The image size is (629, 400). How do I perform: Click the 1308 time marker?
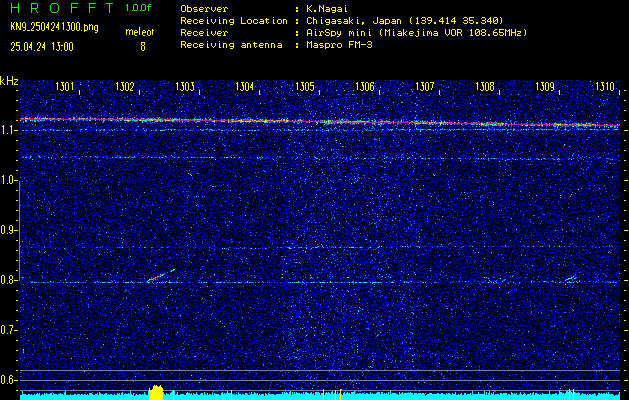(x=485, y=87)
